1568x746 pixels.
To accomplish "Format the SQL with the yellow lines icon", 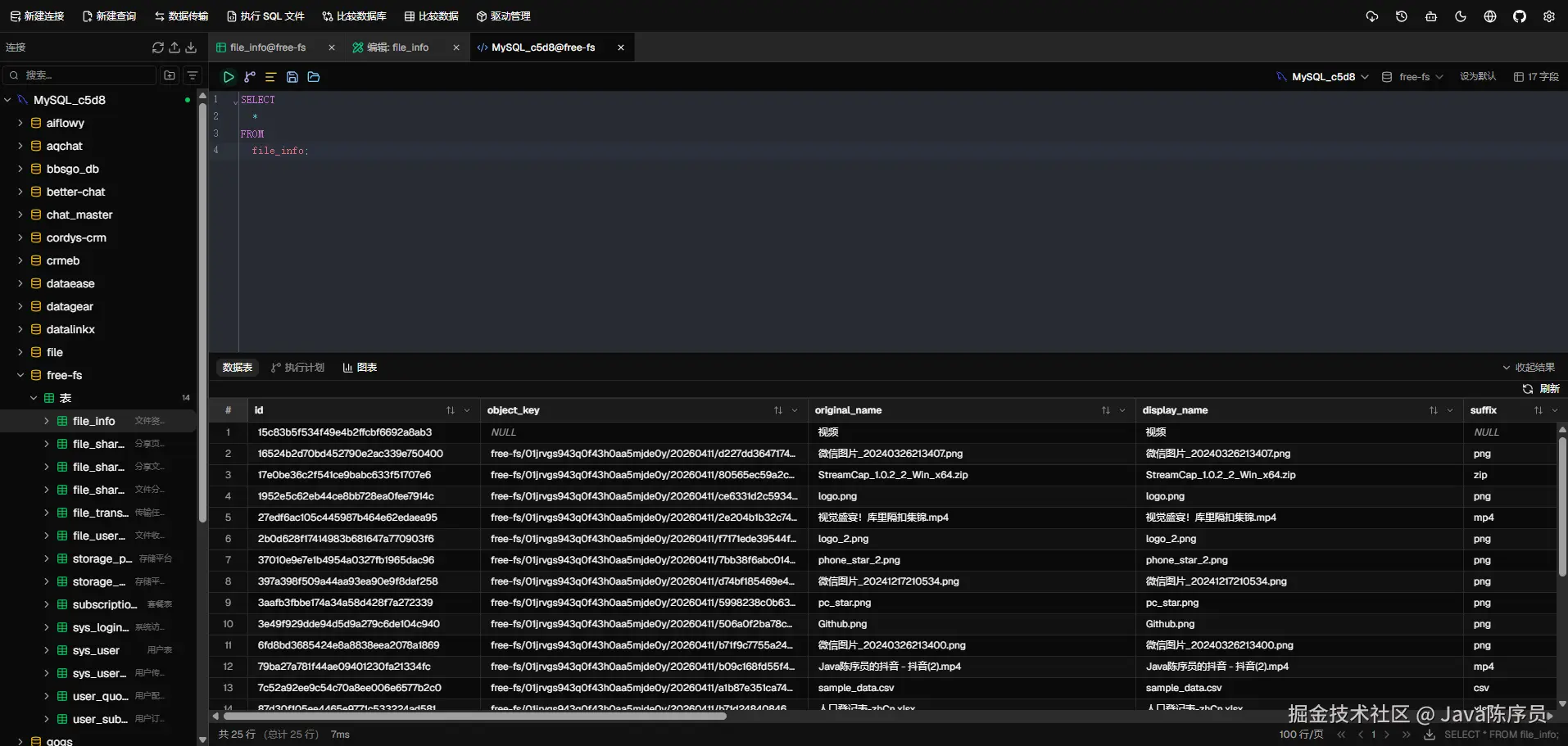I will point(270,77).
